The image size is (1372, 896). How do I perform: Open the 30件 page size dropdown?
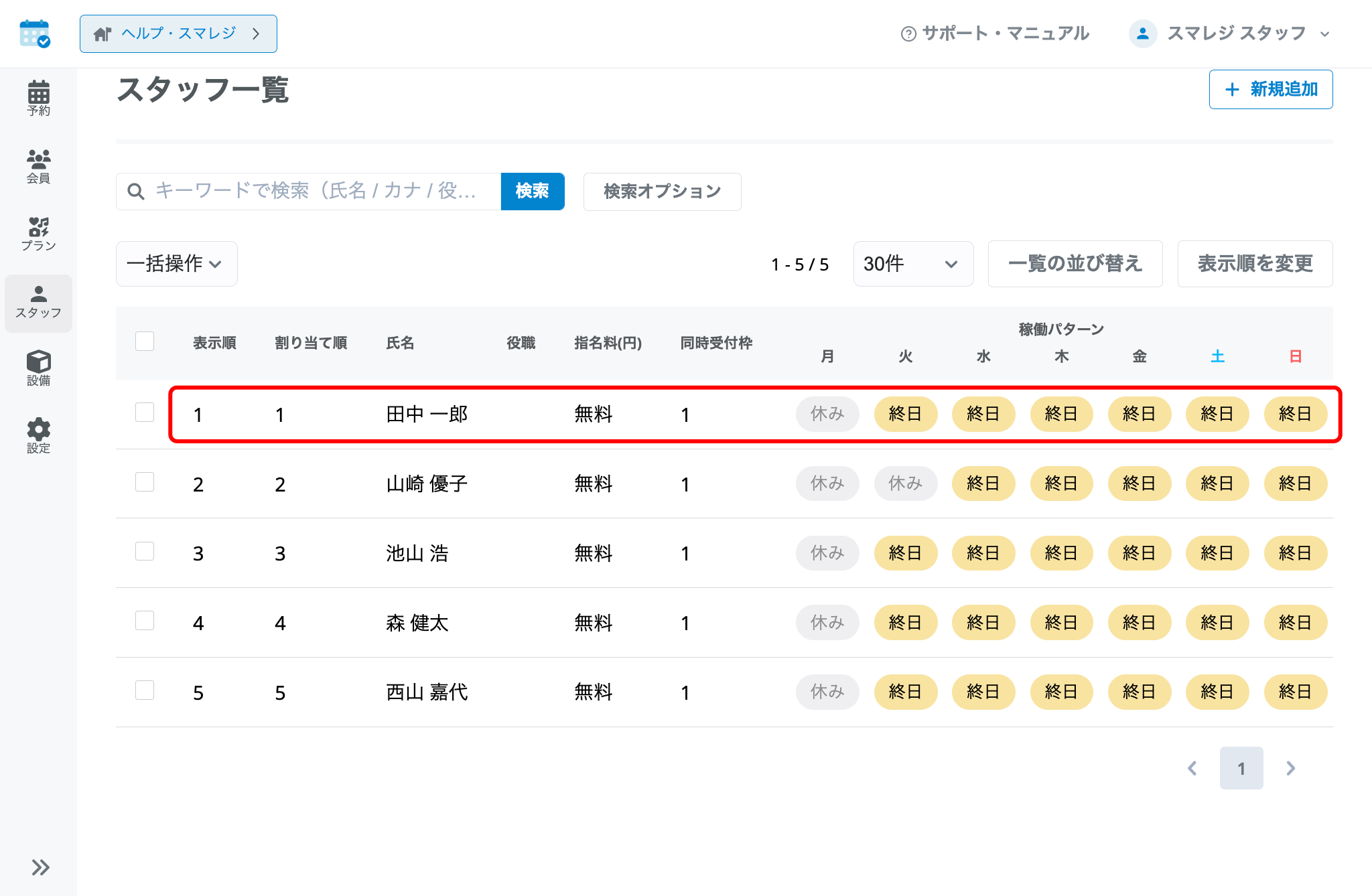(x=913, y=264)
